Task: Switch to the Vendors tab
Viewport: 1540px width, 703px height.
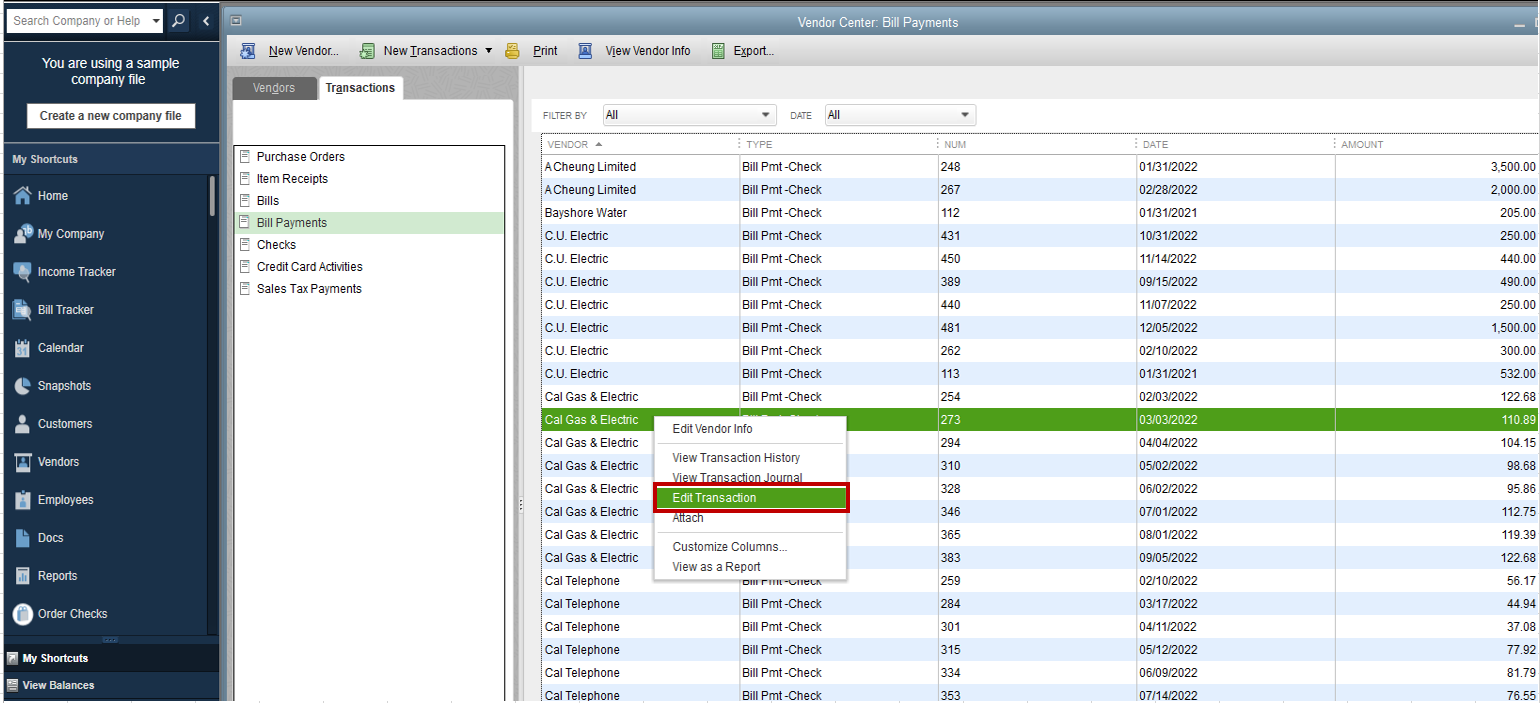Action: tap(274, 88)
